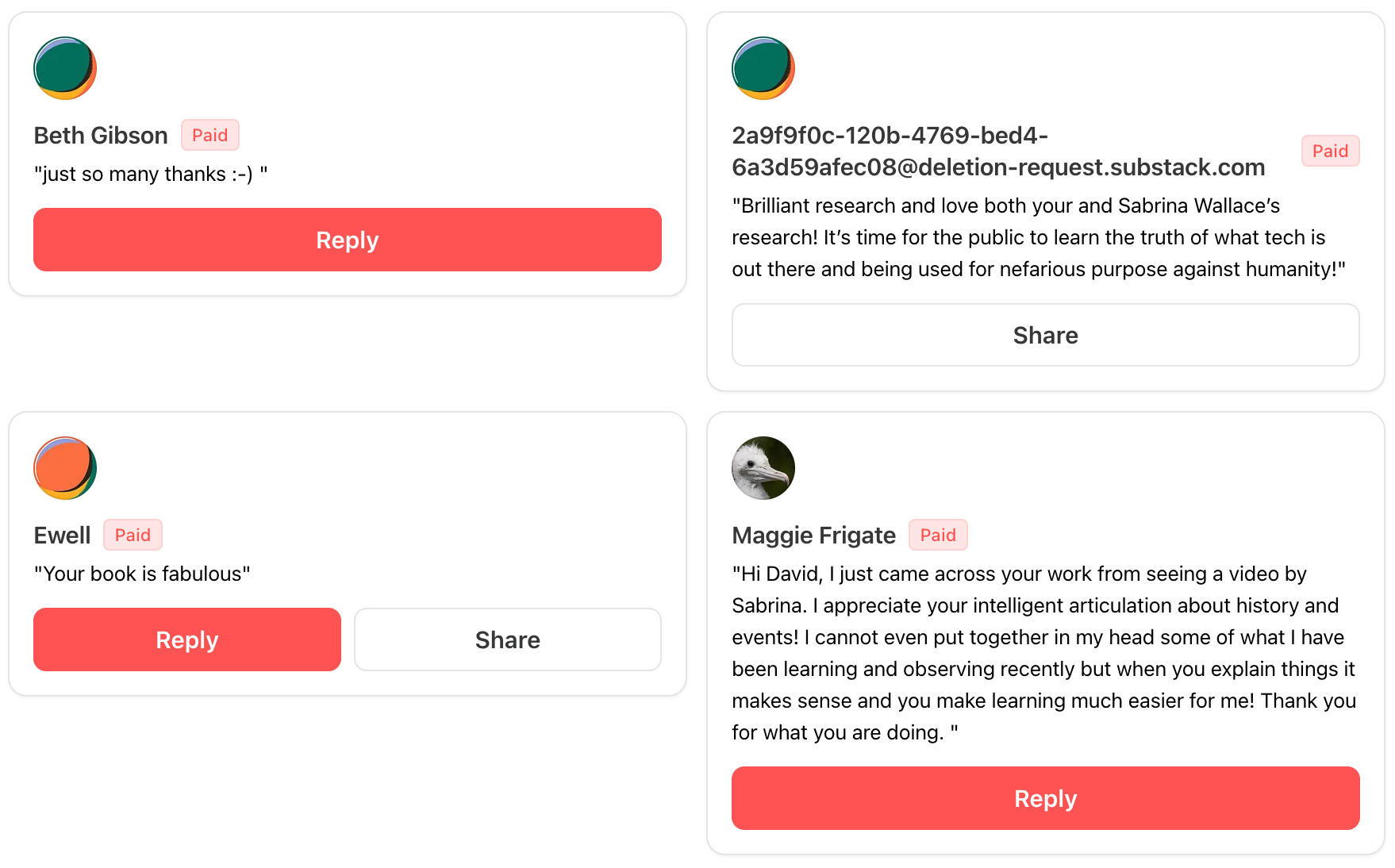The image size is (1395, 868).
Task: Open Beth Gibson's subscriber name
Action: 101,136
